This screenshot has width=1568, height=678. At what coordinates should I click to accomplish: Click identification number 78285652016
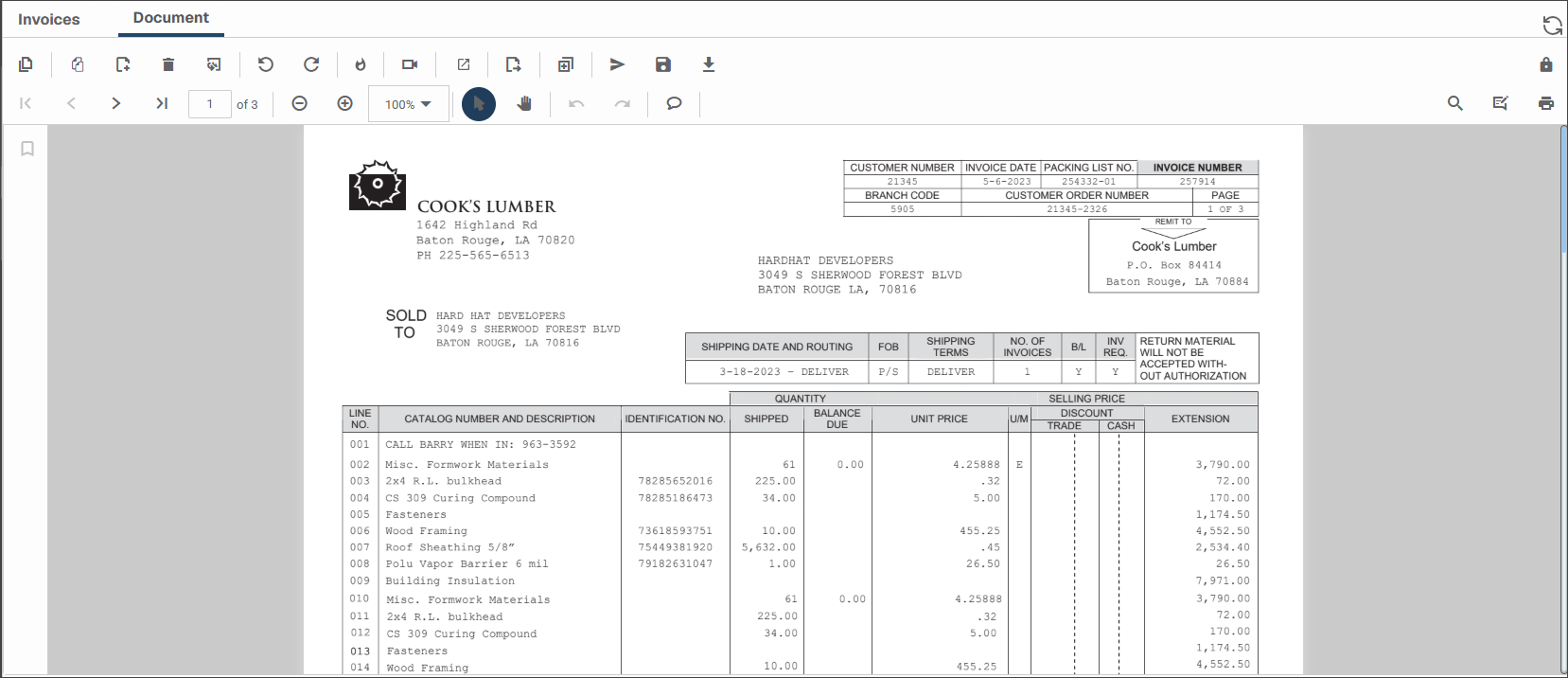click(x=676, y=481)
